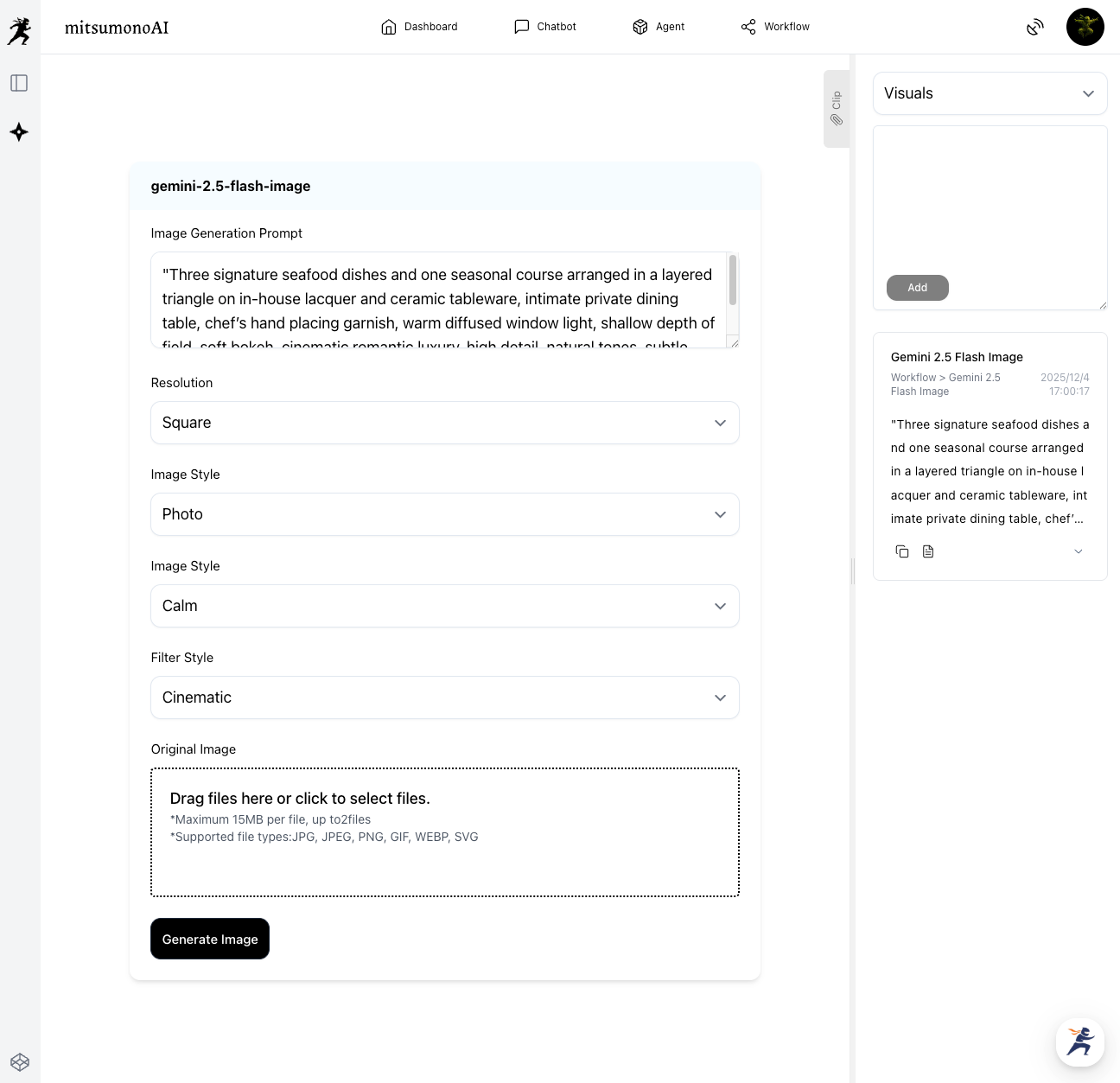Click the satellite broadcast icon in header
1120x1083 pixels.
pyautogui.click(x=1034, y=28)
